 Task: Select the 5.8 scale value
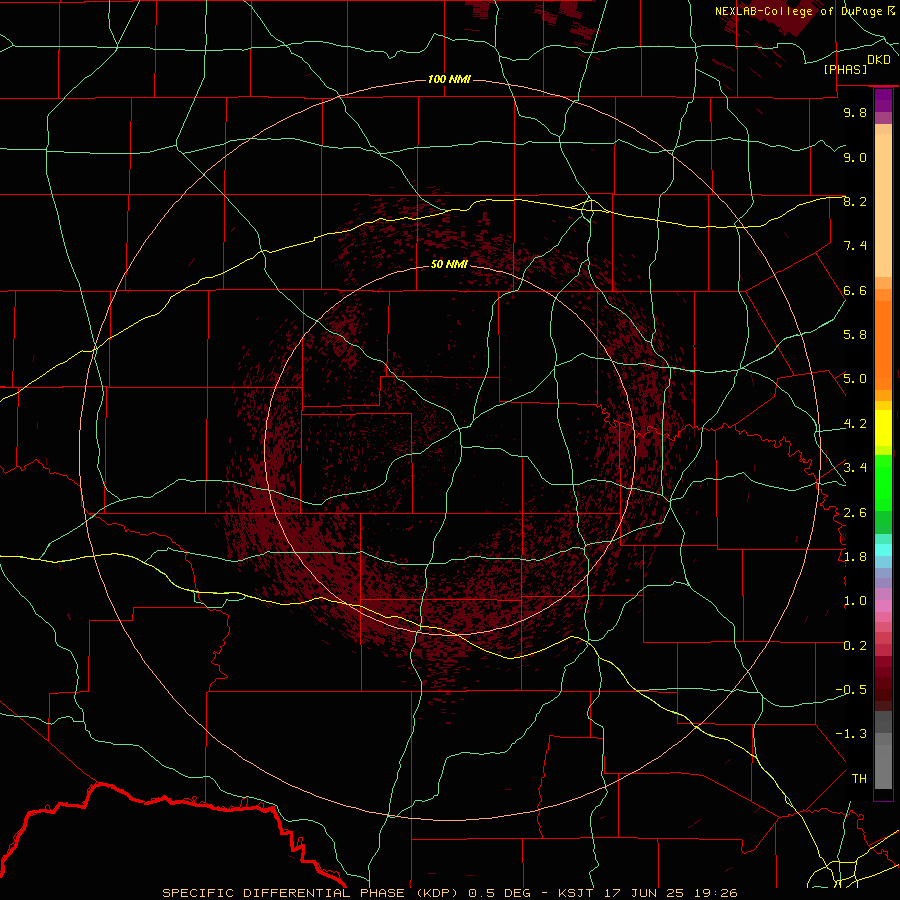click(x=855, y=335)
